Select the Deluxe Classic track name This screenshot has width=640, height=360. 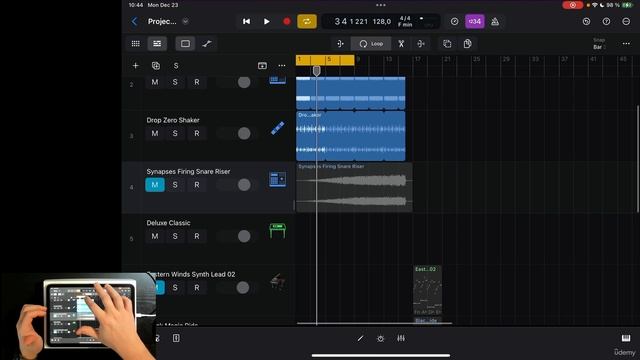(168, 223)
